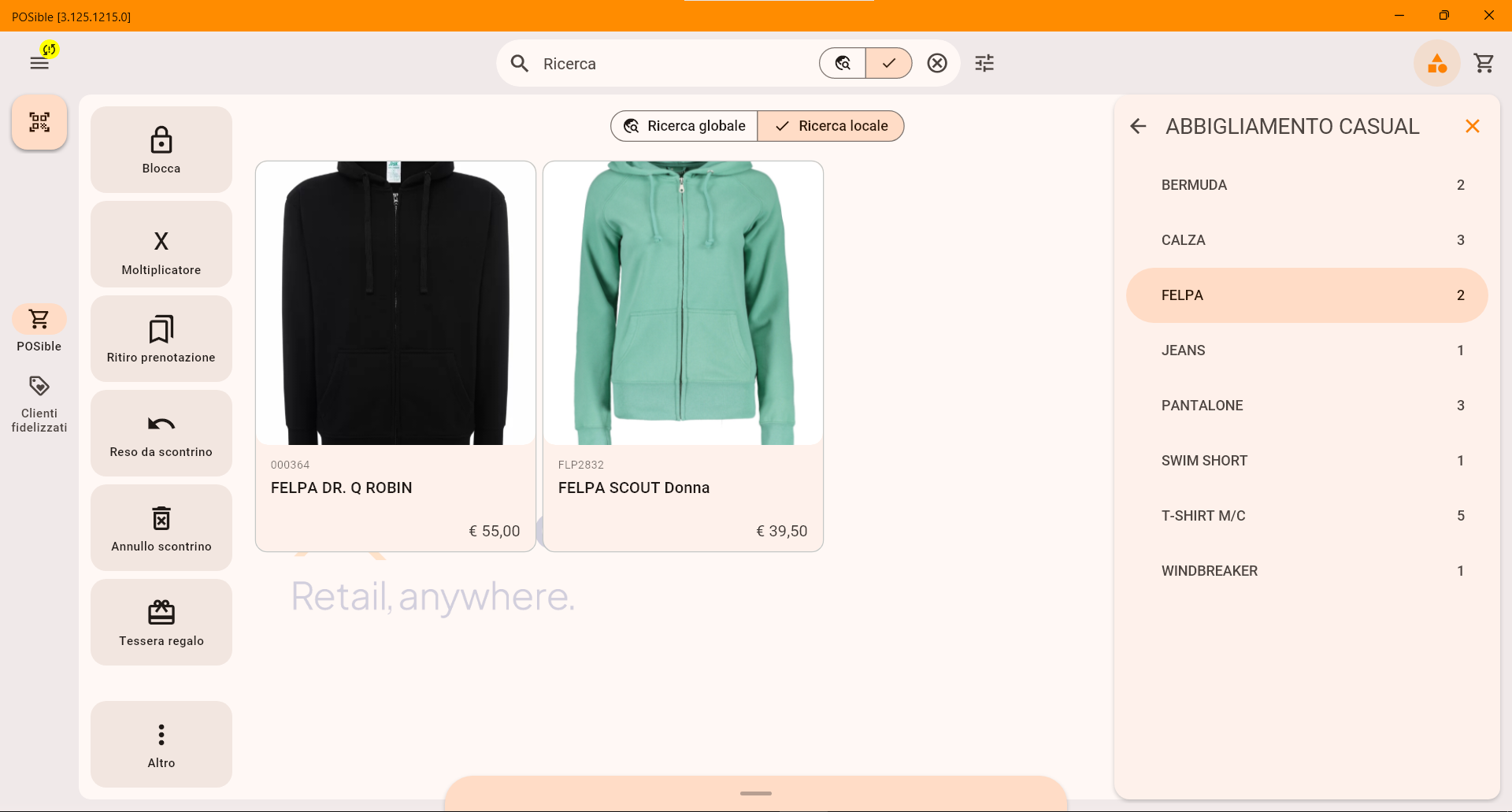The image size is (1512, 812).
Task: Clear the search with circled X
Action: pos(937,63)
